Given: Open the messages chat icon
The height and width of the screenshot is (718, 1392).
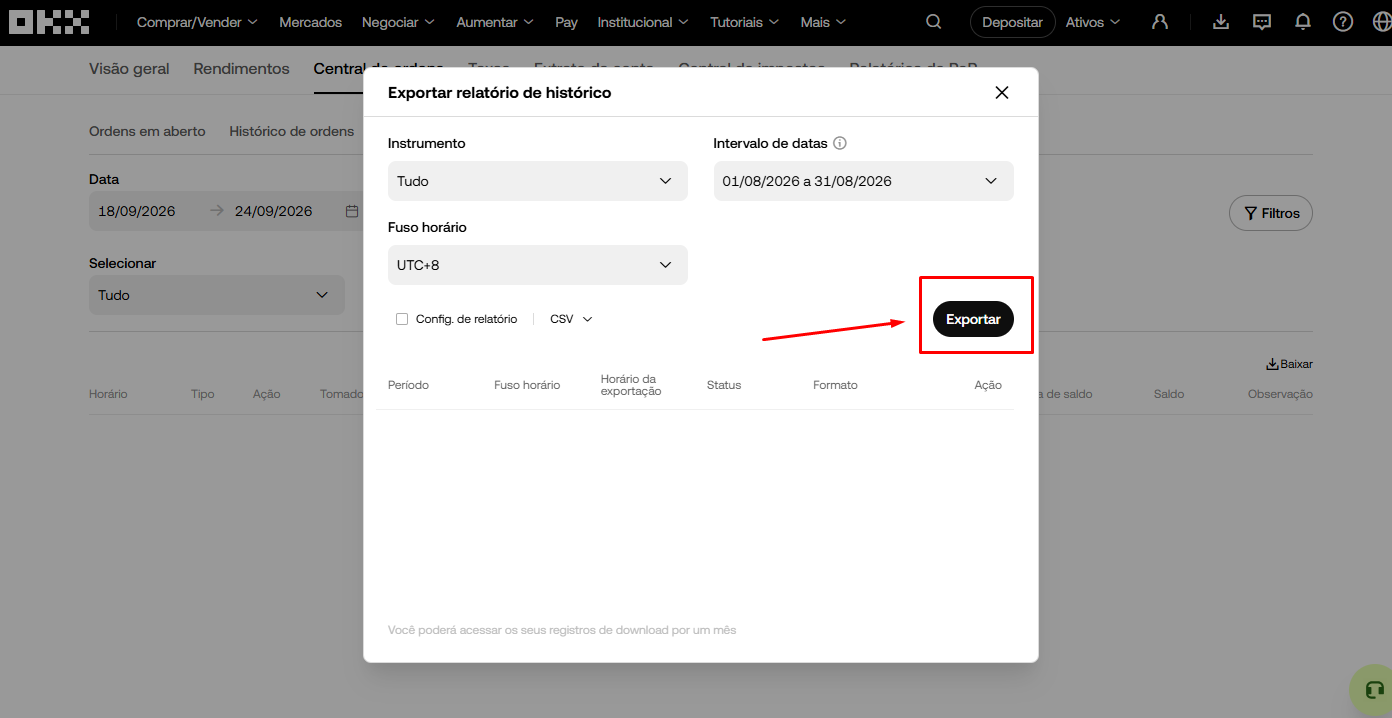Looking at the screenshot, I should pyautogui.click(x=1262, y=22).
